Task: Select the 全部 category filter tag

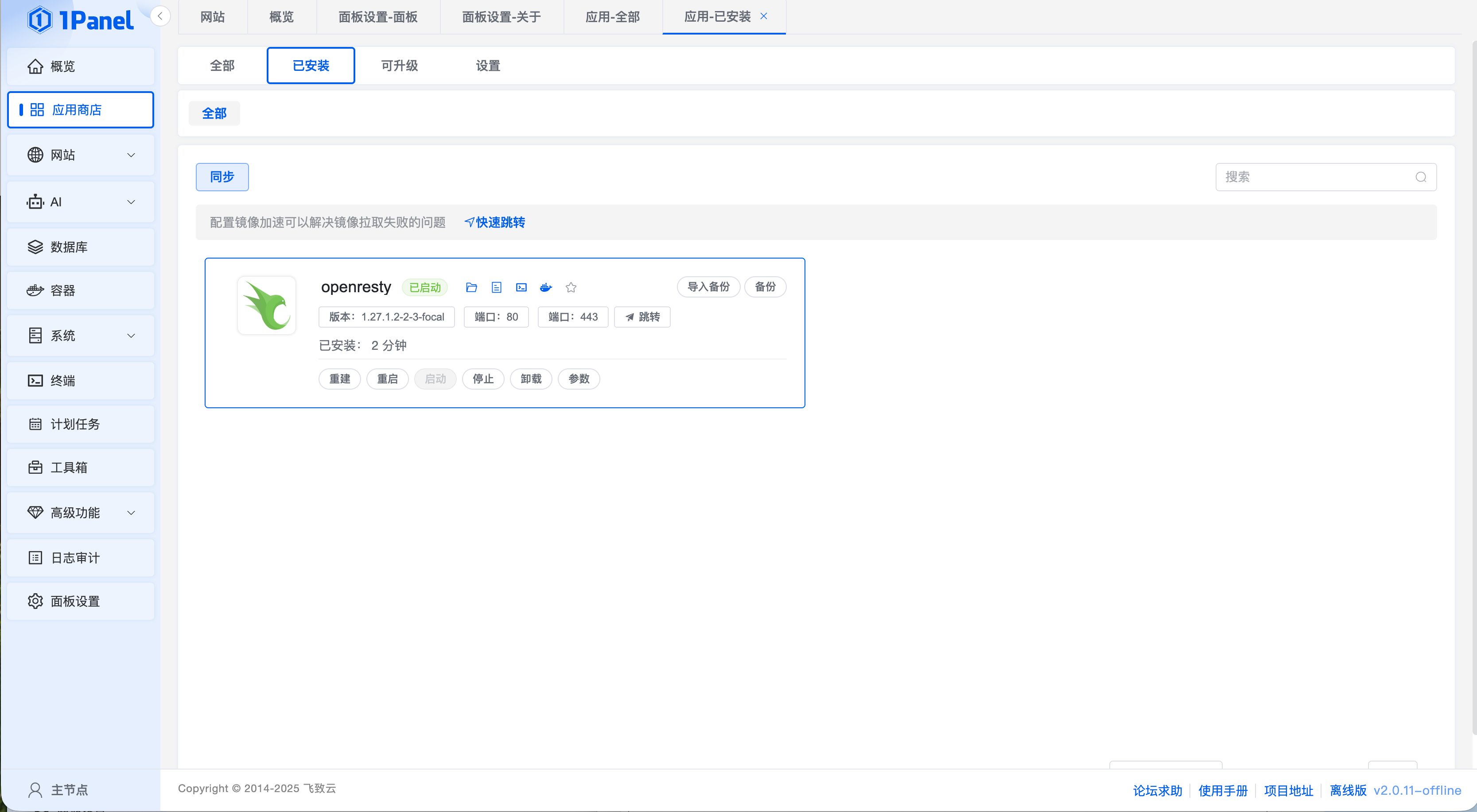Action: click(214, 113)
